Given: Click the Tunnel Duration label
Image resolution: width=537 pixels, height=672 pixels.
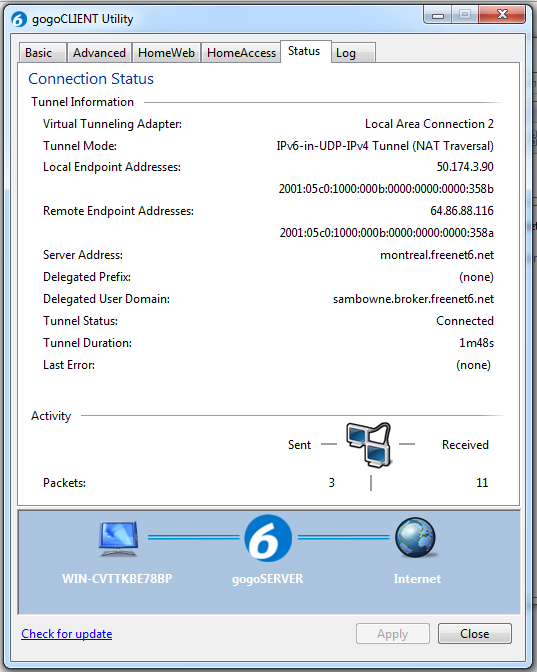Looking at the screenshot, I should [87, 343].
